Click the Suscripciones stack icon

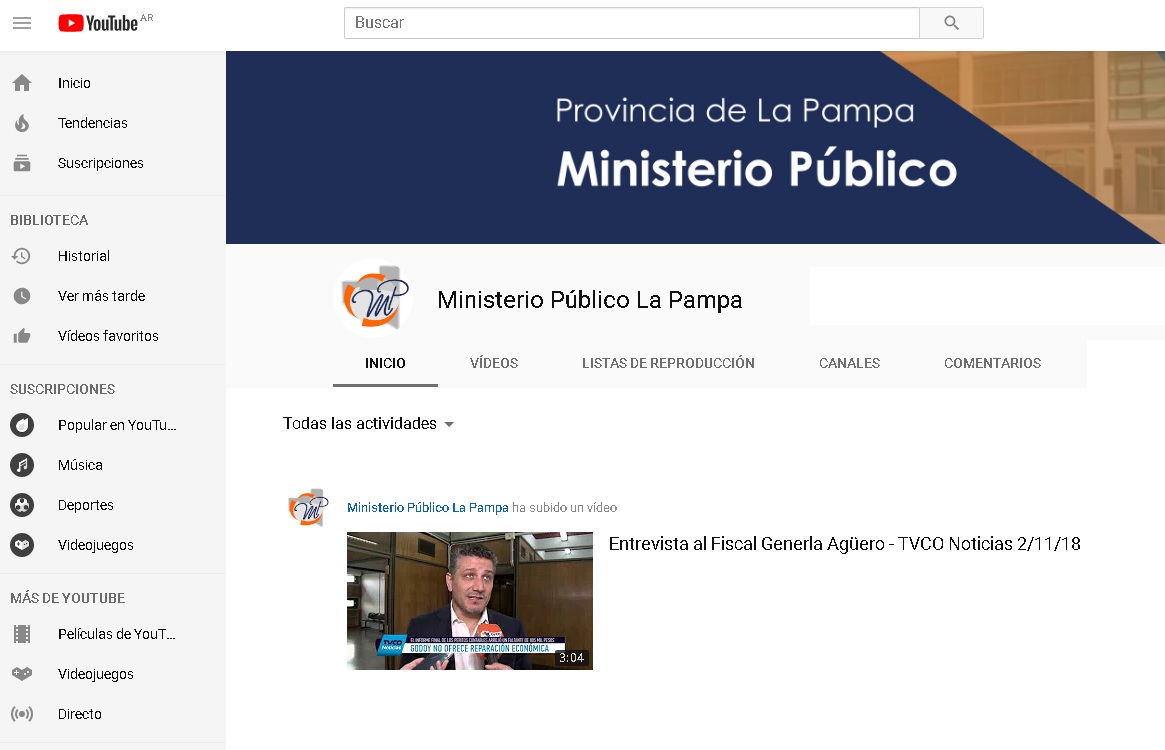(21, 163)
